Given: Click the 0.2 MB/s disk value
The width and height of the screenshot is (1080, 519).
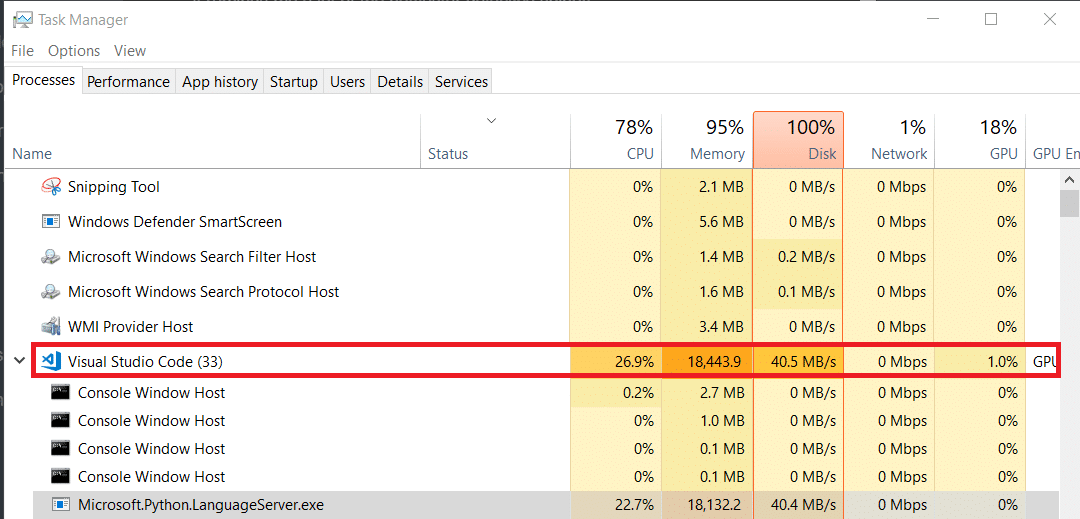Looking at the screenshot, I should tap(798, 257).
